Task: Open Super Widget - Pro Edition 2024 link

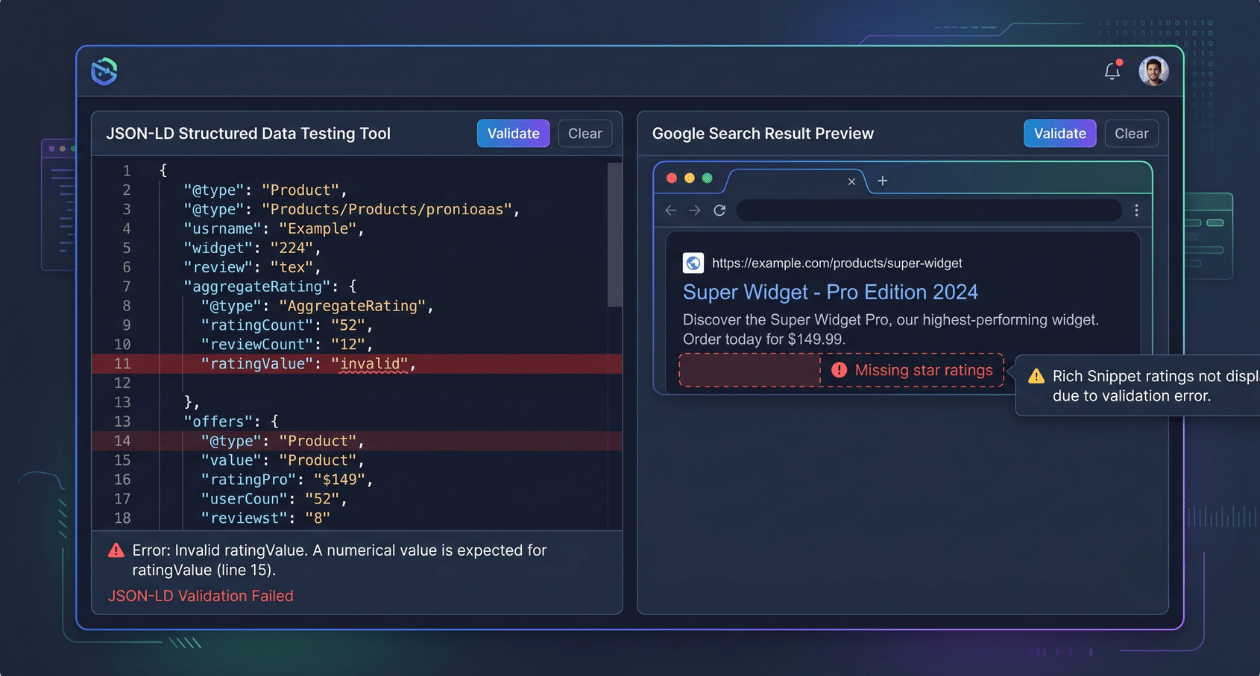Action: 830,292
